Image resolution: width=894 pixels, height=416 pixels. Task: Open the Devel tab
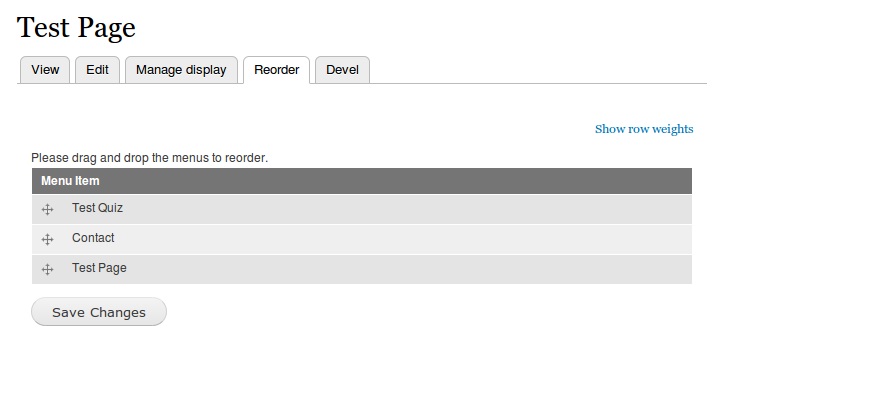tap(342, 70)
